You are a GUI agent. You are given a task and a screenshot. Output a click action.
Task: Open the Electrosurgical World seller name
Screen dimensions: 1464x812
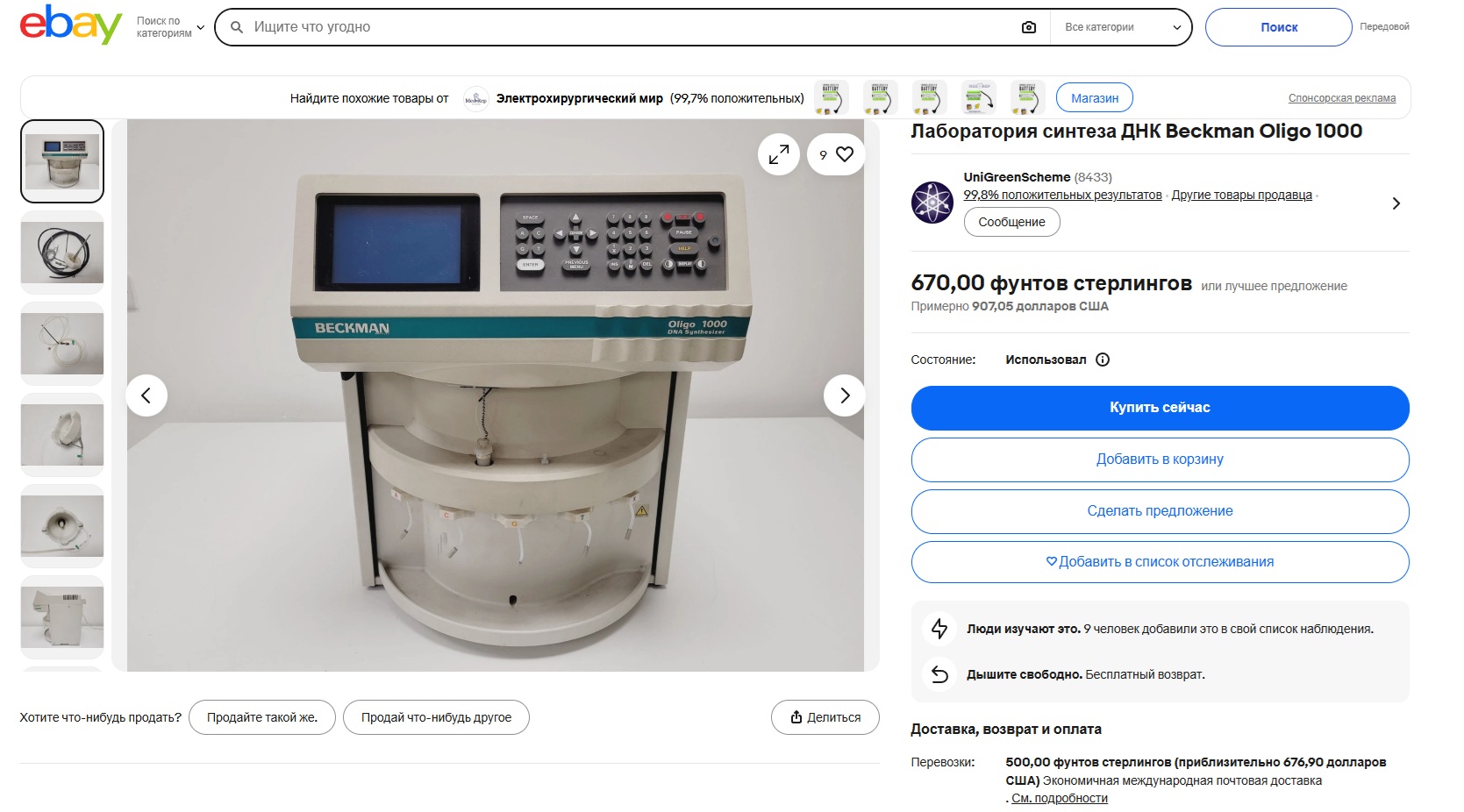click(x=580, y=98)
